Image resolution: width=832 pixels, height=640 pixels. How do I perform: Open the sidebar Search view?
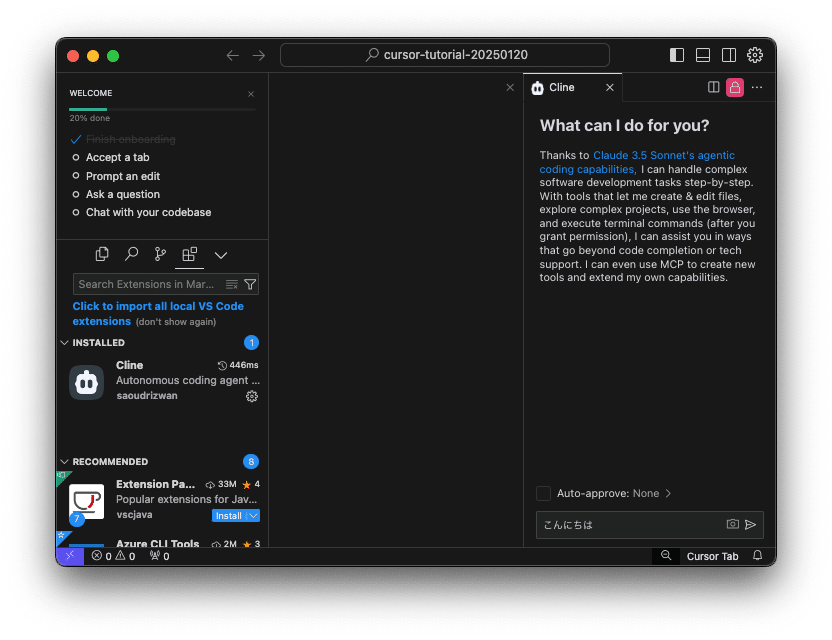(x=131, y=255)
